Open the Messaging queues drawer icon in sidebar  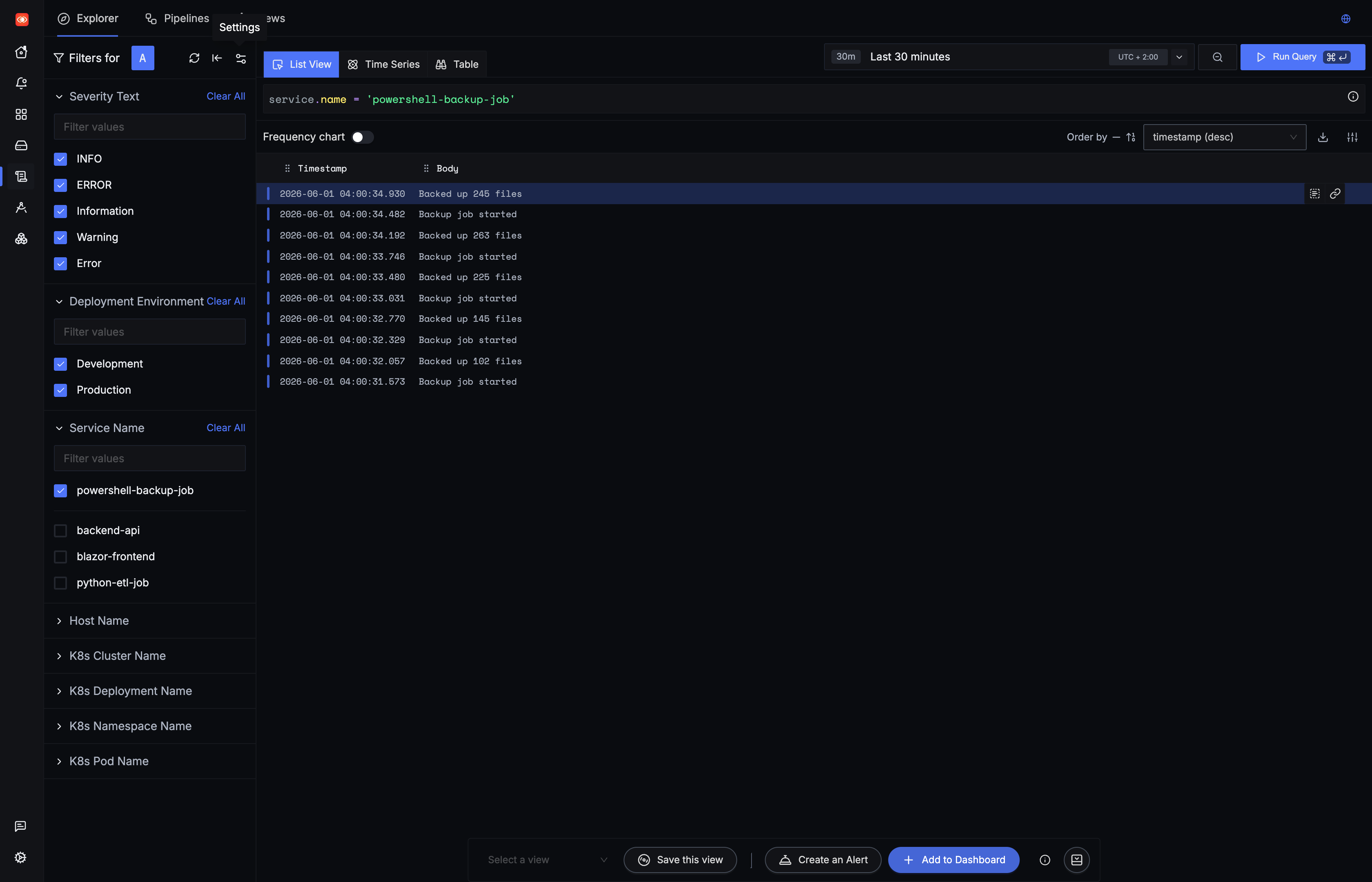21,145
